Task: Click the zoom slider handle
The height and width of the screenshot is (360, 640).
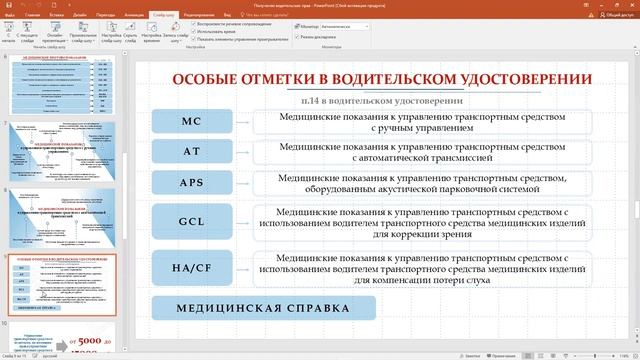Action: coord(595,356)
